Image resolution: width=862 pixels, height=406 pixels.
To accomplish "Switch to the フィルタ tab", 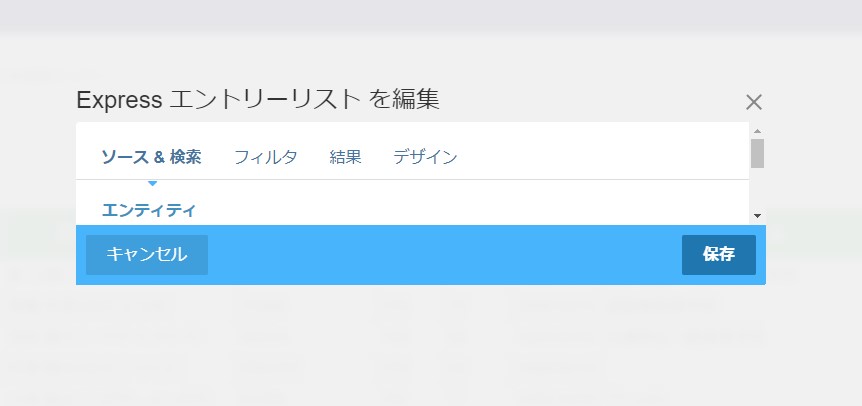I will tap(266, 157).
